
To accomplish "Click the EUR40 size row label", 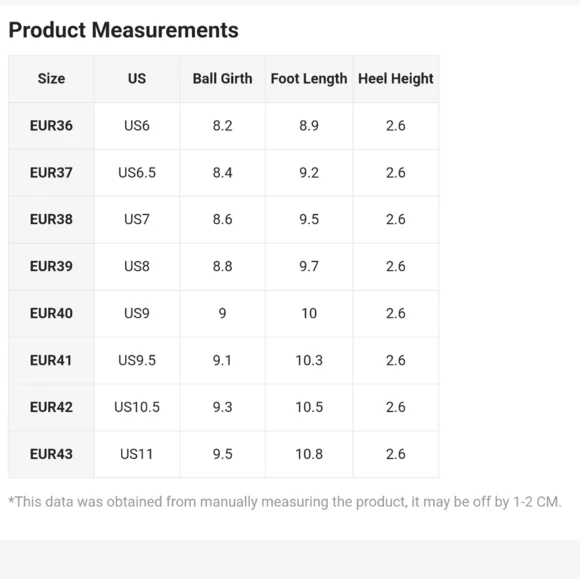I will click(51, 313).
